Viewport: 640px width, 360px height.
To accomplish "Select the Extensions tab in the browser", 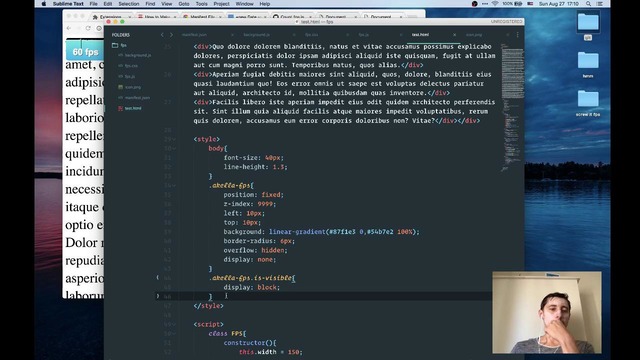I will (110, 17).
